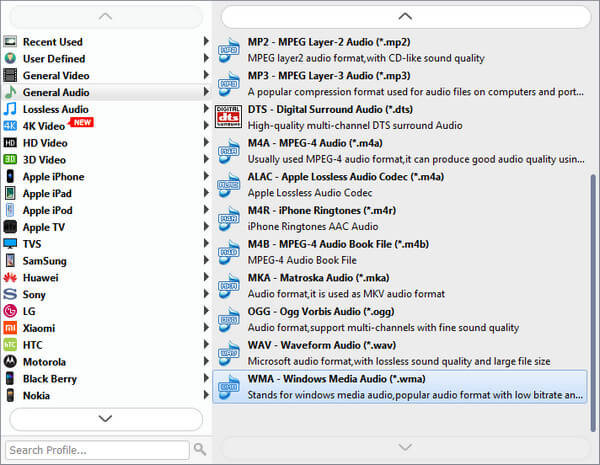Click the DTS Digital Surround format icon

coord(230,116)
